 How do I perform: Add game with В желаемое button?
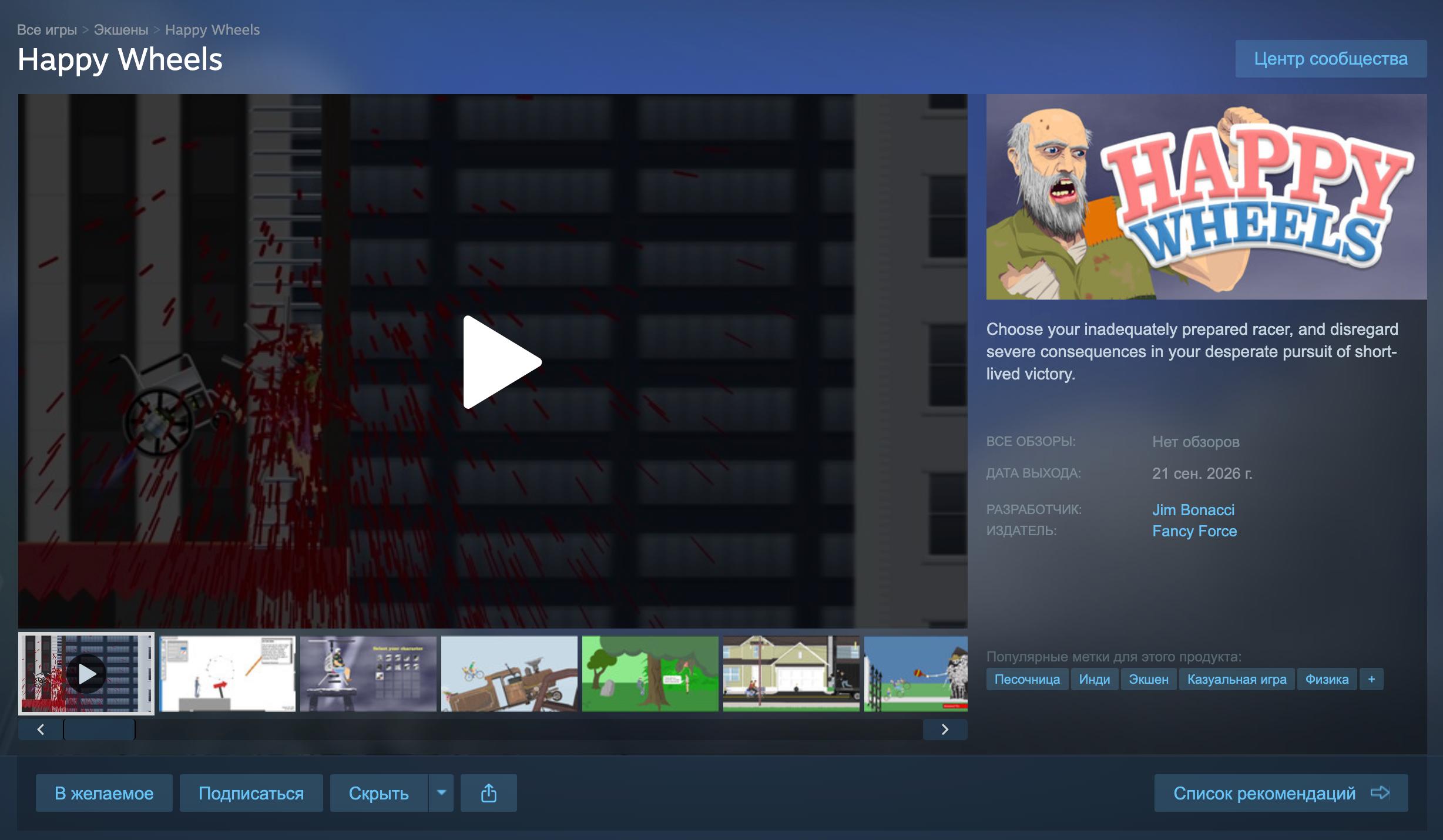coord(104,793)
